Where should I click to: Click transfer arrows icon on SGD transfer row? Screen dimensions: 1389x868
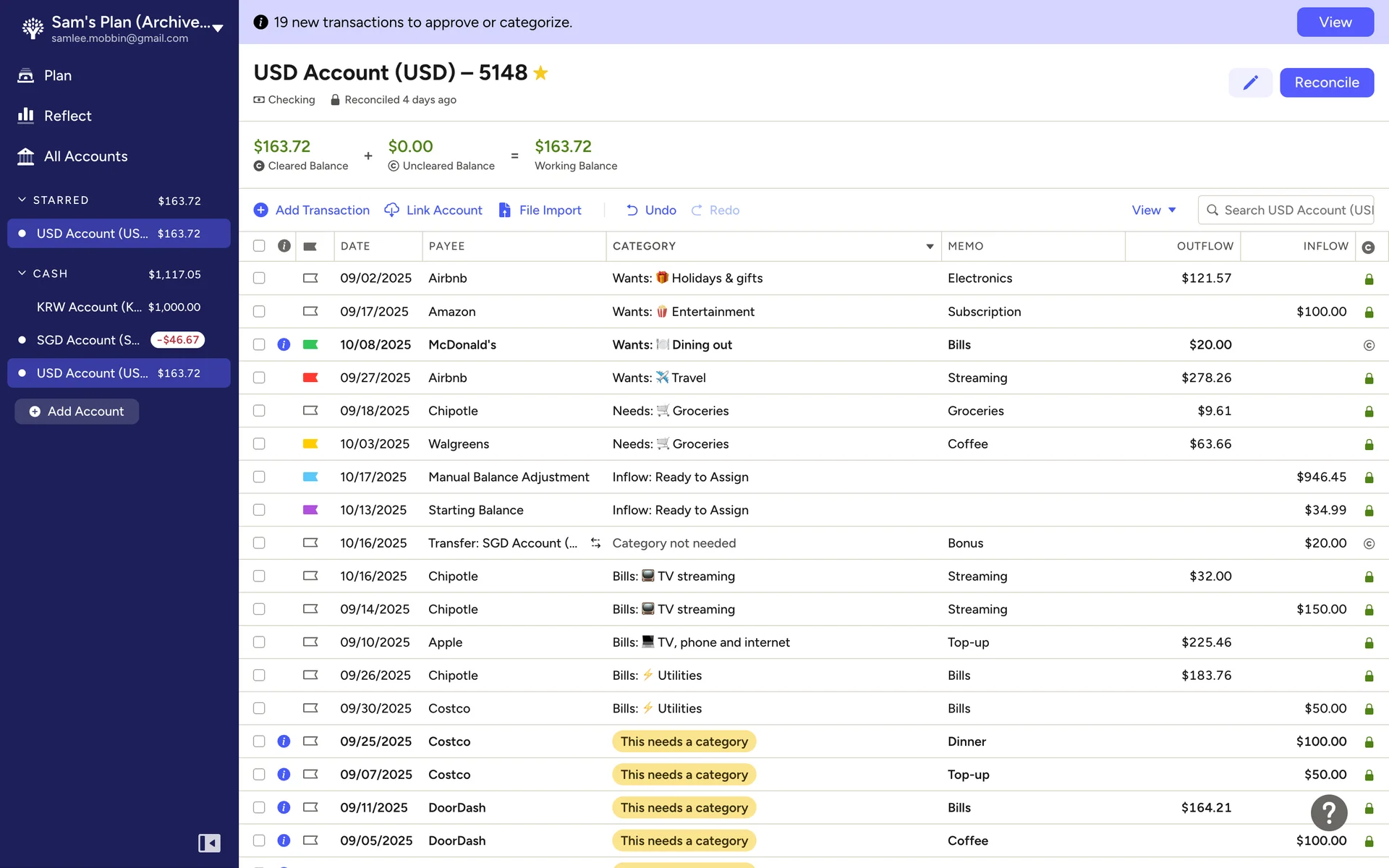click(595, 543)
